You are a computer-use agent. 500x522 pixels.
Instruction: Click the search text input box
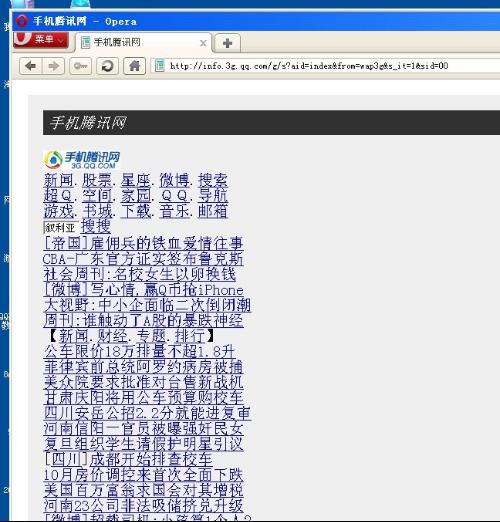point(61,228)
